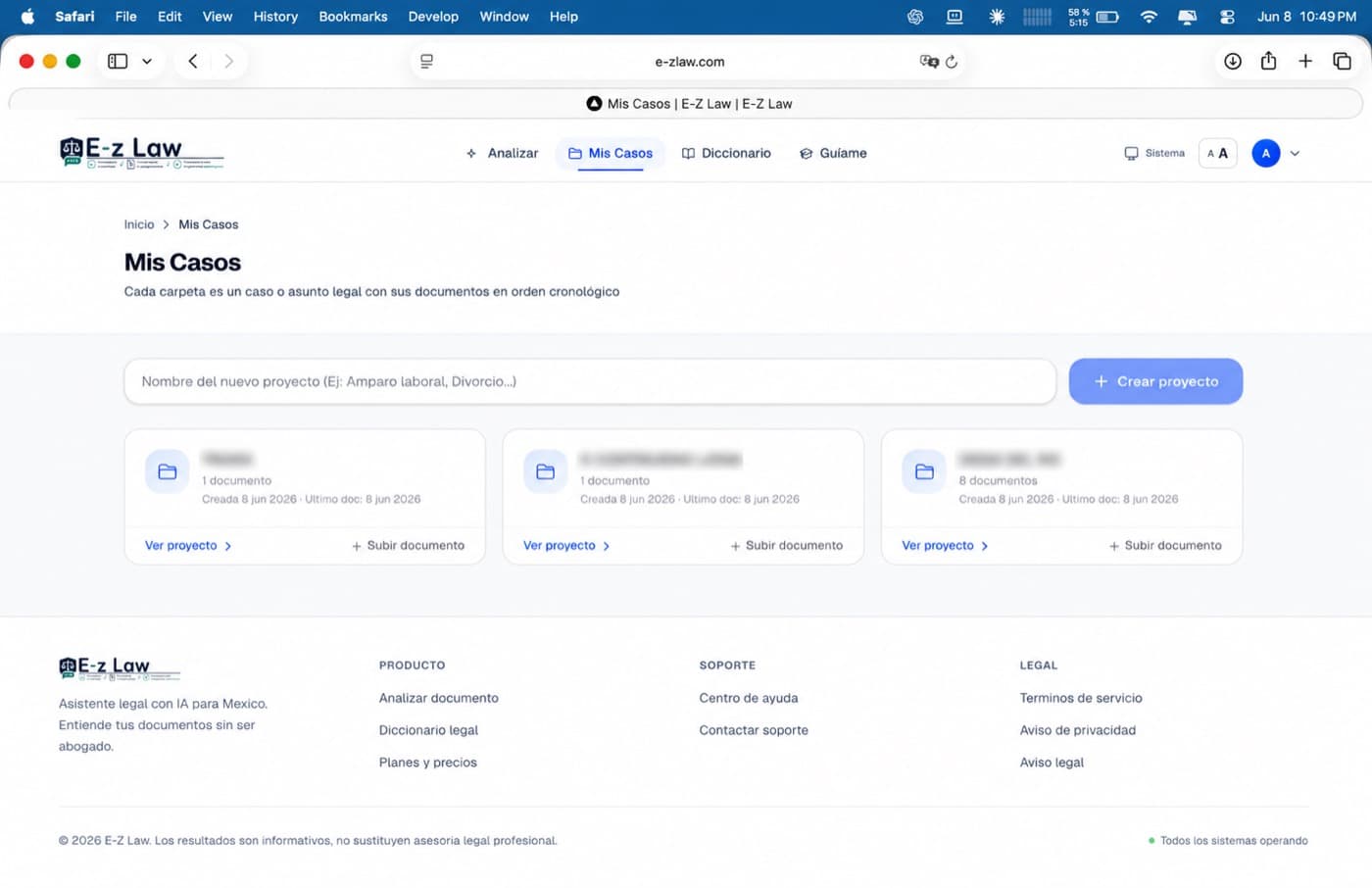Open Ver proyecto on first case card
The width and height of the screenshot is (1372, 888).
[188, 545]
